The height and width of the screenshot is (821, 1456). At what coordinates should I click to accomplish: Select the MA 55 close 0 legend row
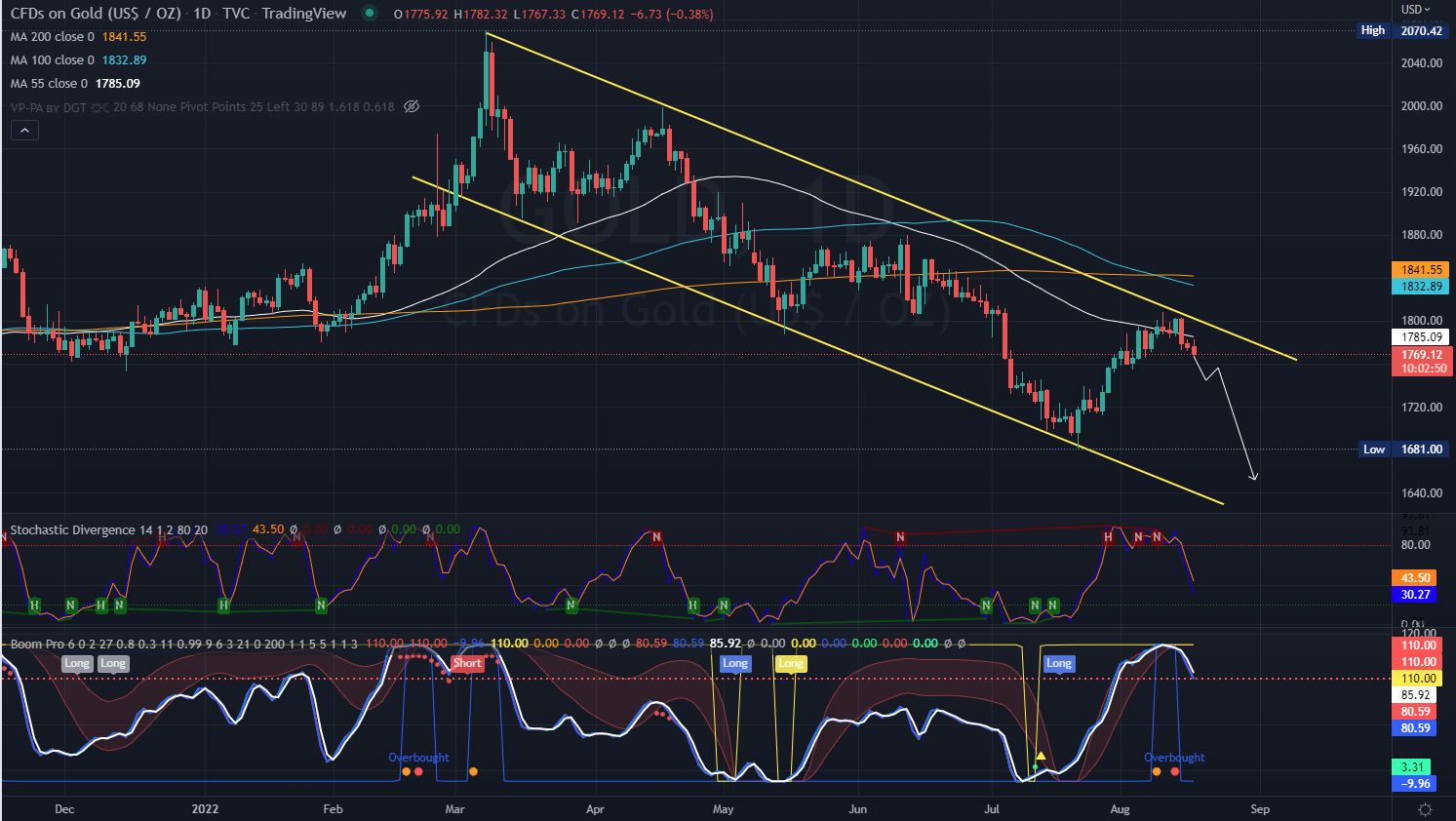[75, 84]
